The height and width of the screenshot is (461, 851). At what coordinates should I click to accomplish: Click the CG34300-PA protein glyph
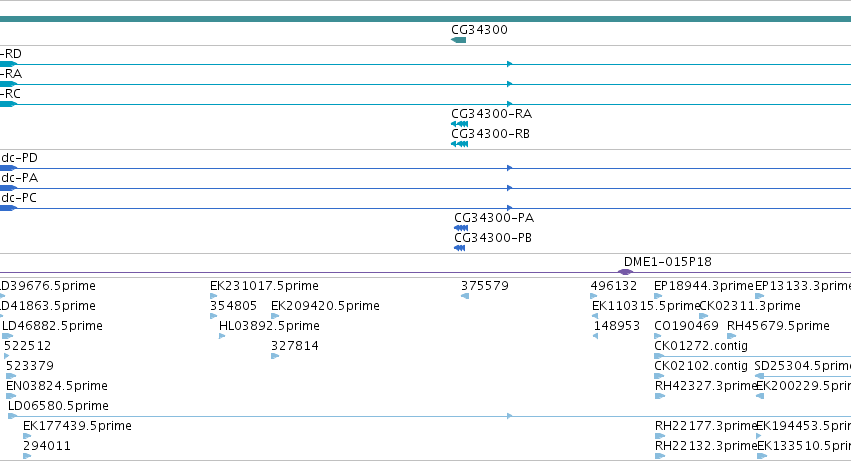(461, 228)
